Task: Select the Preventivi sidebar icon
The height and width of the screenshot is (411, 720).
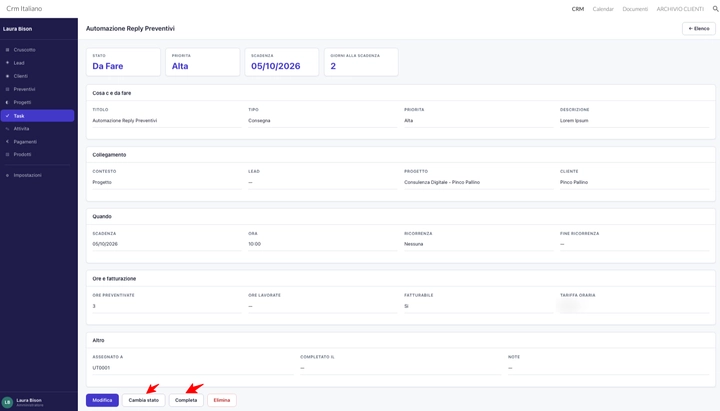Action: (7, 89)
